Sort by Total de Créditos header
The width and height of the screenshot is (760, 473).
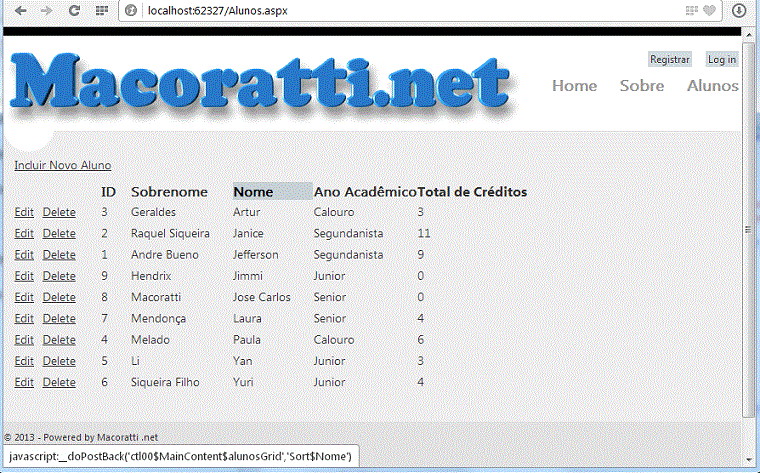[472, 192]
